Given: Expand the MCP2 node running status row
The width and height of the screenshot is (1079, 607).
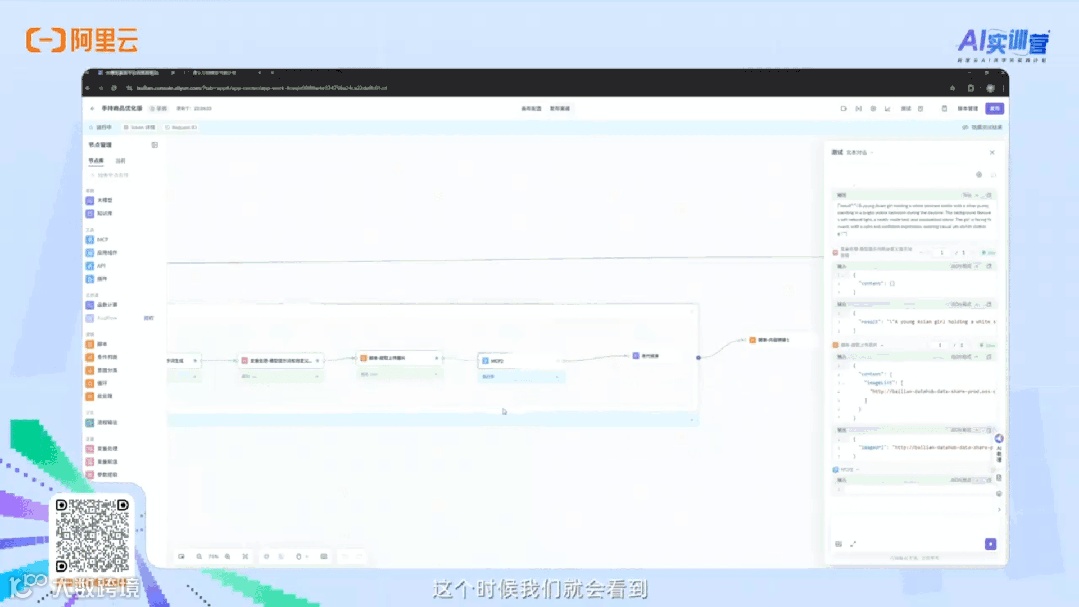Looking at the screenshot, I should point(521,377).
